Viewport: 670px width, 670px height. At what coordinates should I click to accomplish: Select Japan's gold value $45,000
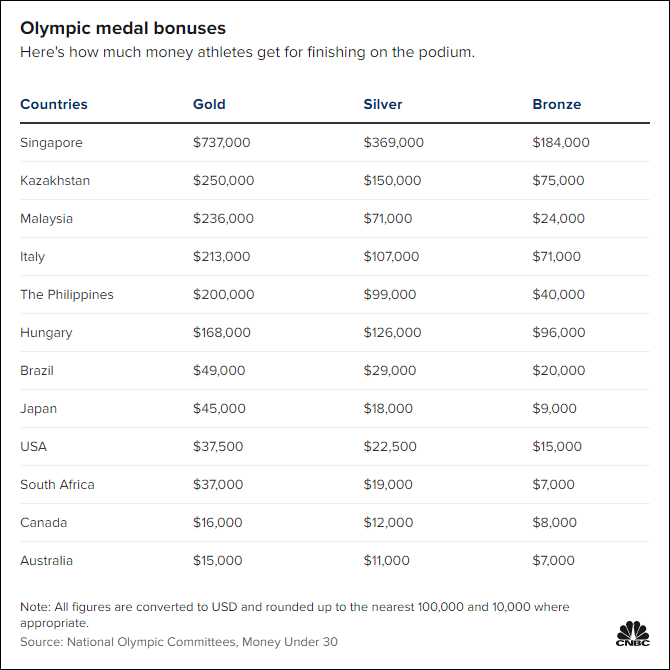tap(218, 409)
